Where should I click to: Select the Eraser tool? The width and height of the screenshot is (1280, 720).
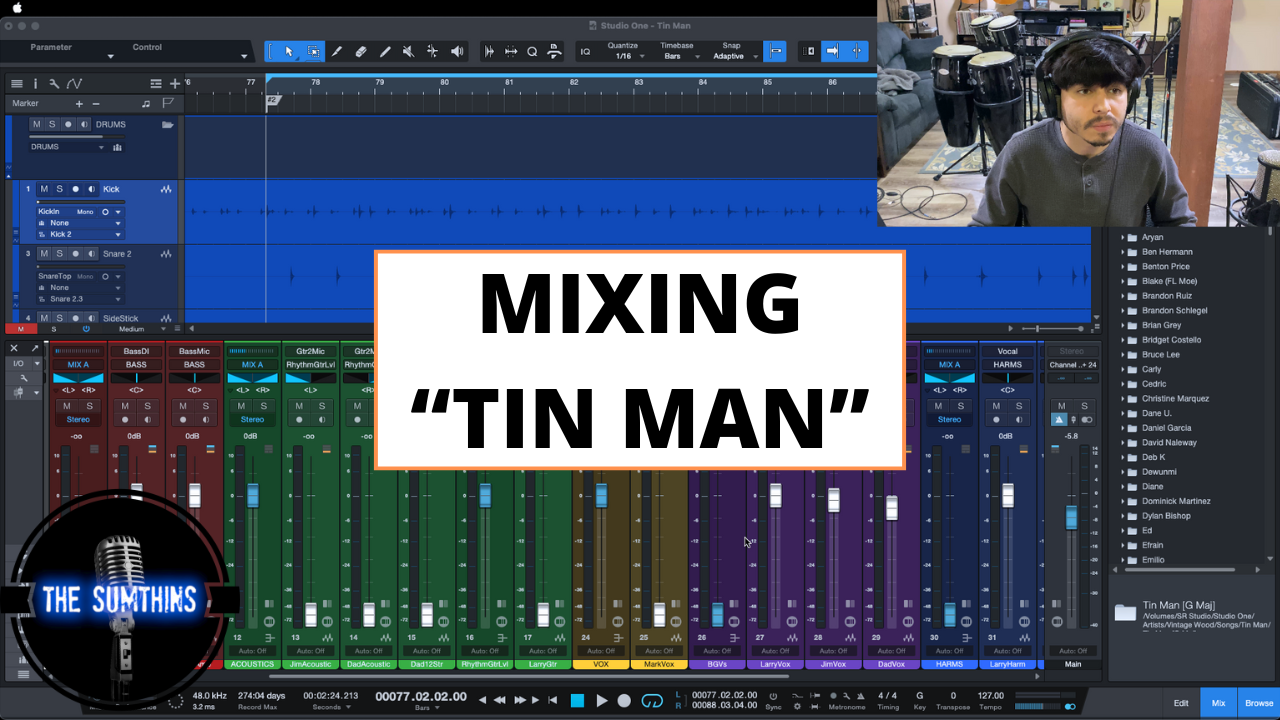coord(361,52)
